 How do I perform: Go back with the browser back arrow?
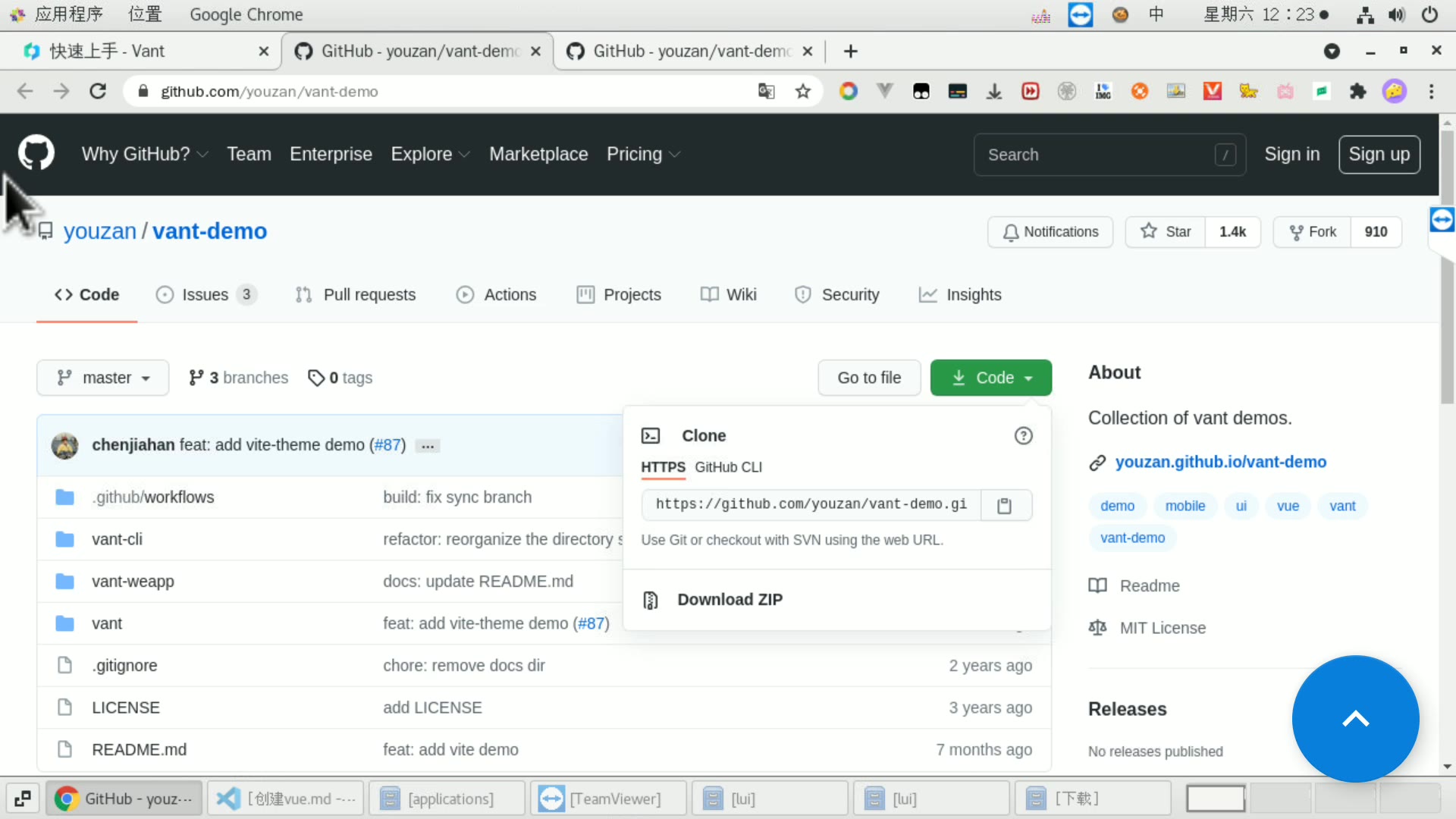[x=25, y=92]
